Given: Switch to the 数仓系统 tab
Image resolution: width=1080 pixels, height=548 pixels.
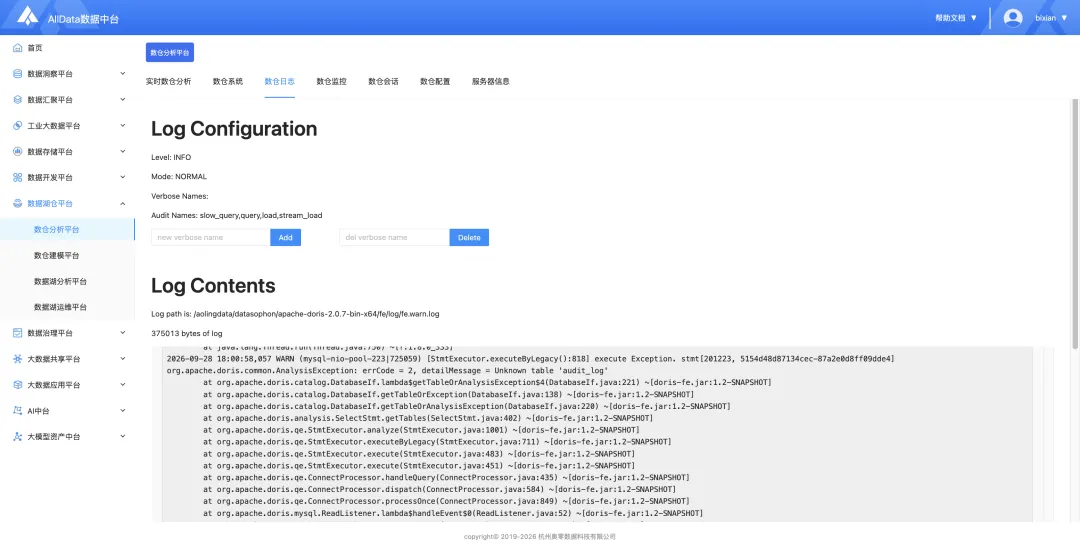Looking at the screenshot, I should pos(227,81).
